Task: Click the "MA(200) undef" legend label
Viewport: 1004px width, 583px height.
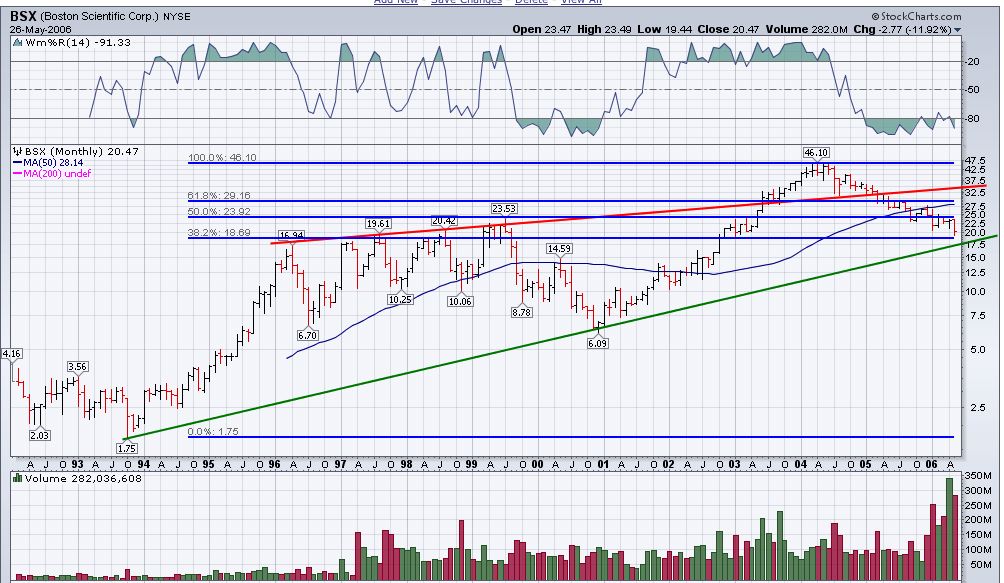Action: (x=58, y=173)
